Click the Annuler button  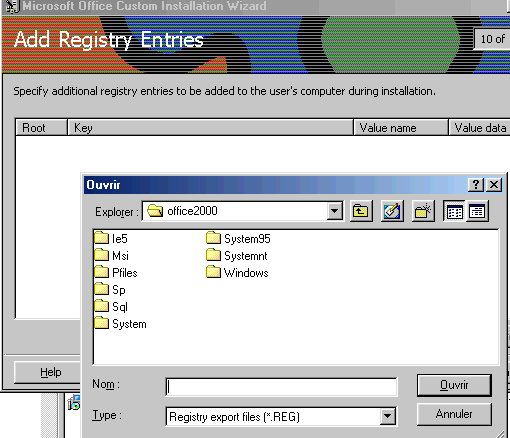click(454, 414)
